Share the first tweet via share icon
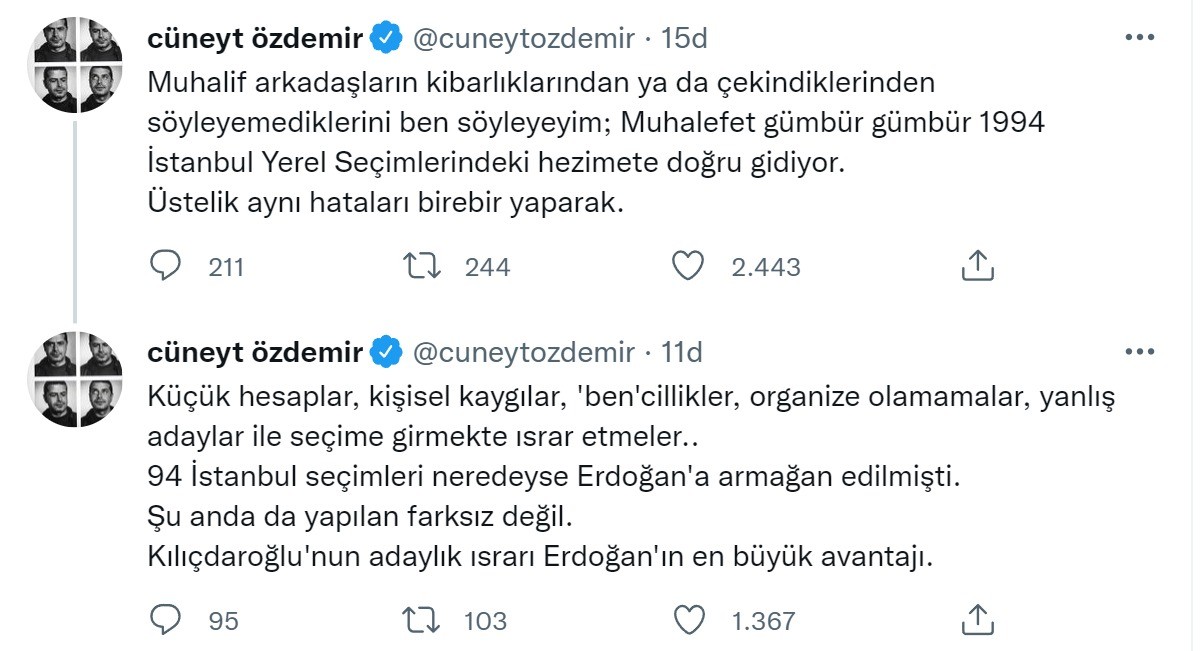This screenshot has height=651, width=1200. pyautogui.click(x=976, y=266)
